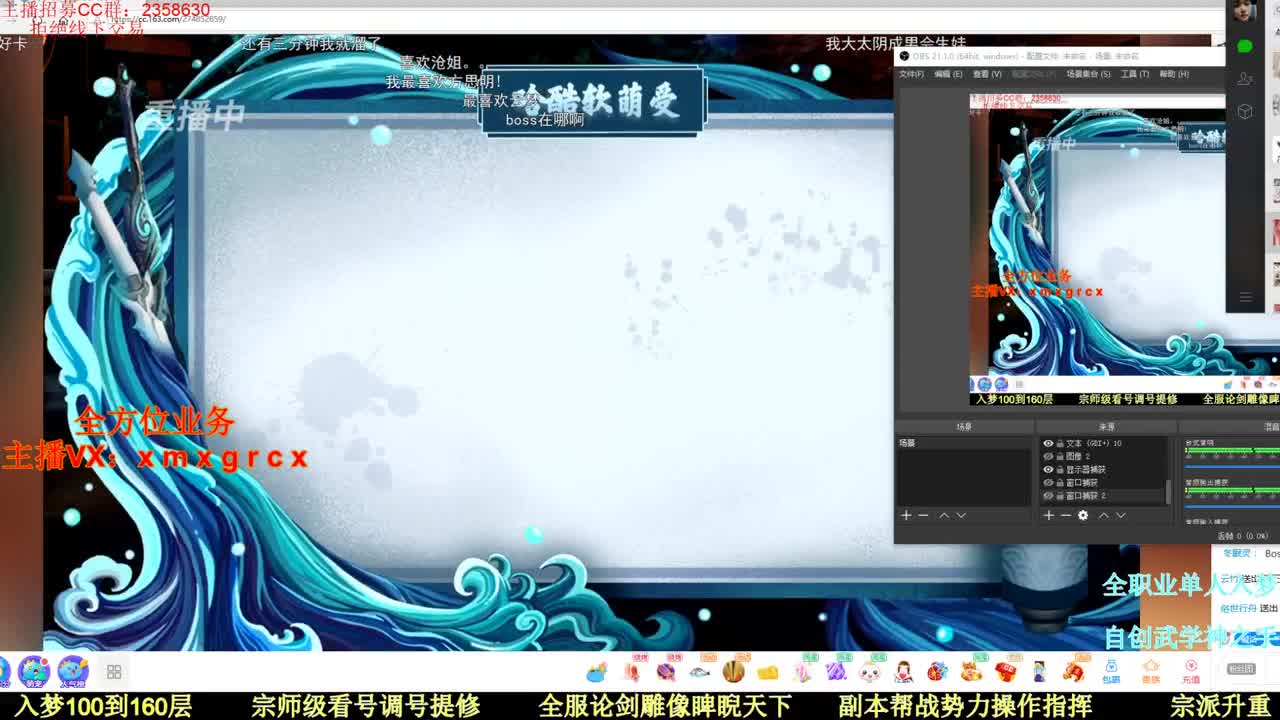Move scene down with arrow
The width and height of the screenshot is (1280, 720).
pos(961,515)
